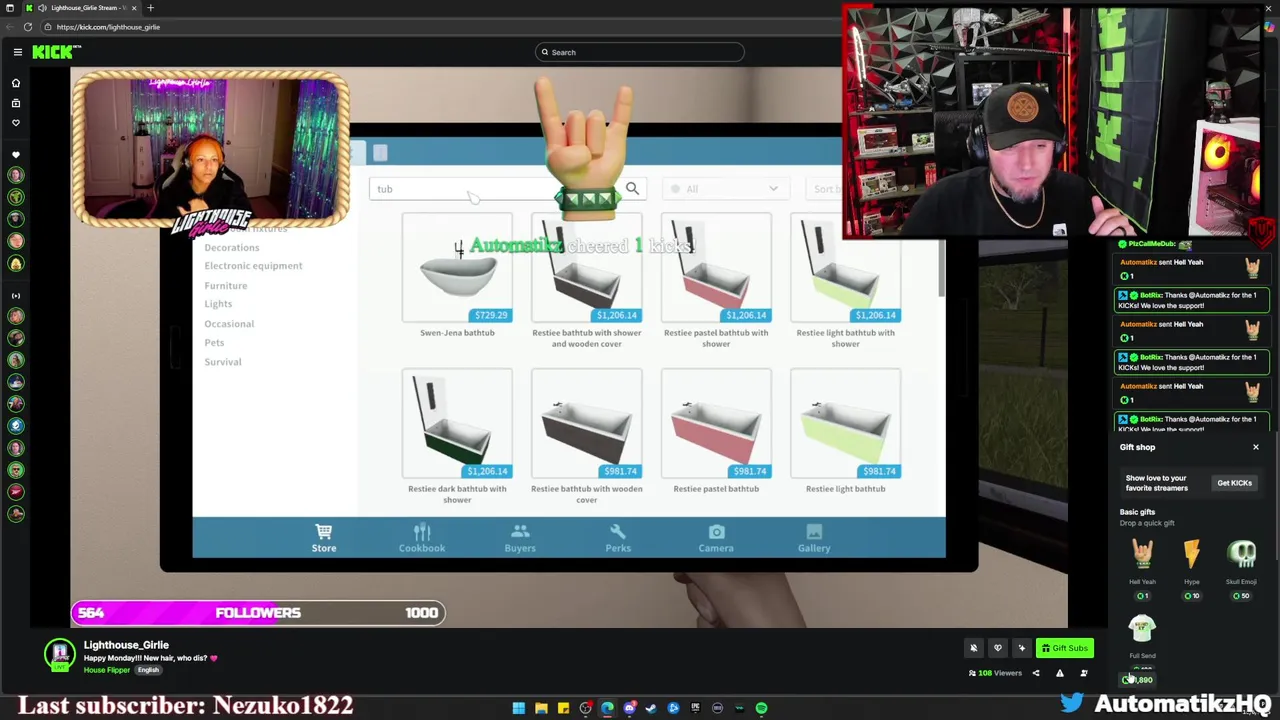Image resolution: width=1280 pixels, height=720 pixels.
Task: Click the magnifier search icon in game store
Action: tap(632, 188)
